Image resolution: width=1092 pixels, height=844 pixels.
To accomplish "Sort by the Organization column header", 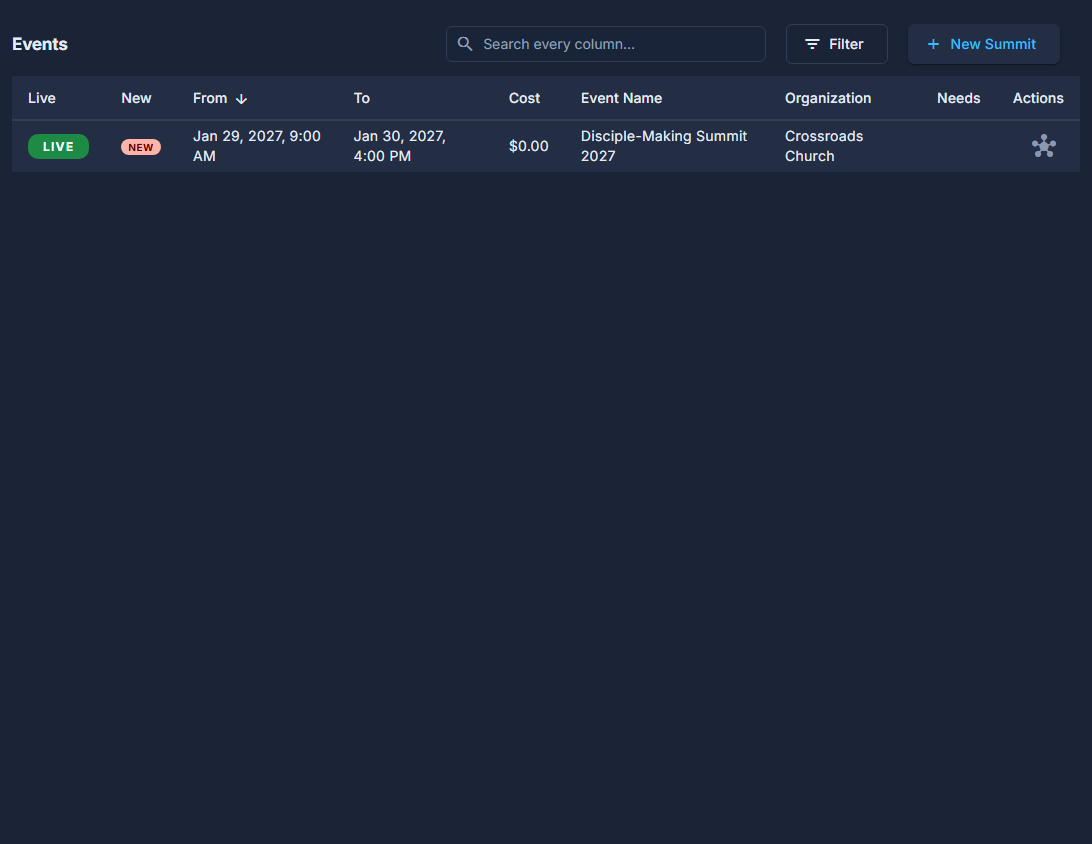I will (x=827, y=98).
